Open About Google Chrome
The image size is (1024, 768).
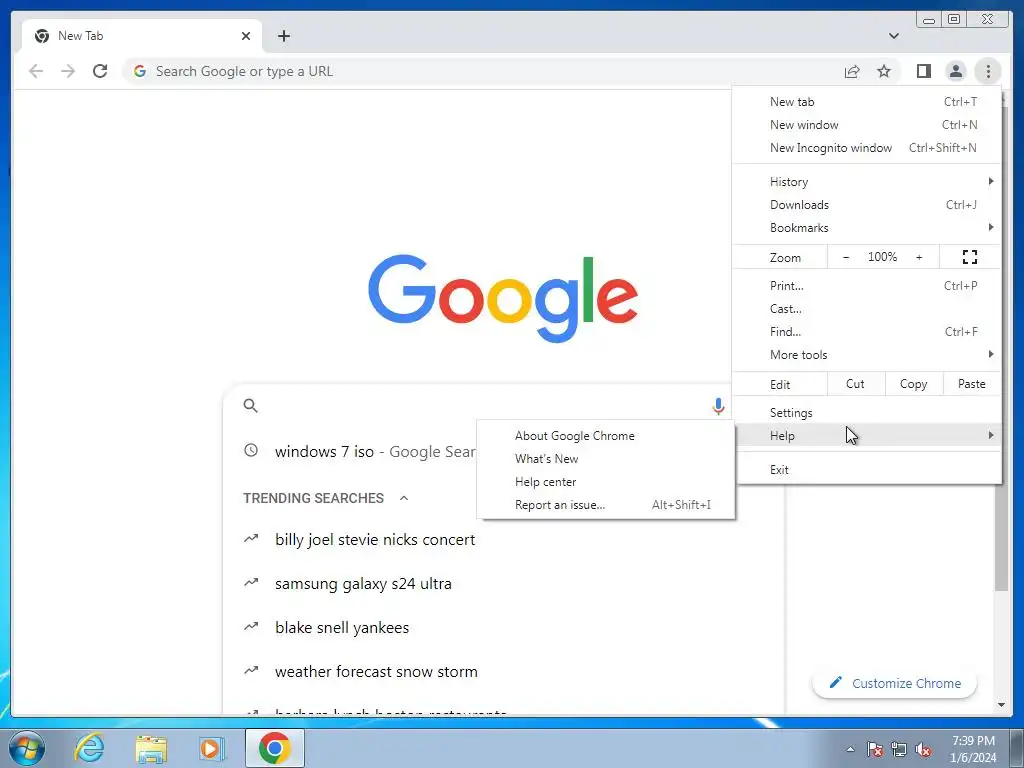pos(606,436)
